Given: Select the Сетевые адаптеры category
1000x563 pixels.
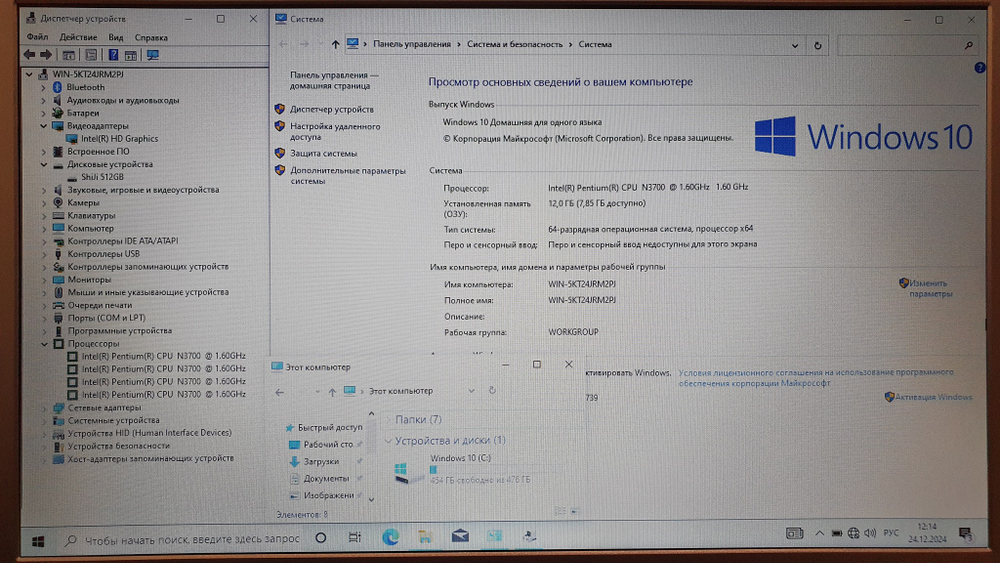Looking at the screenshot, I should 104,407.
